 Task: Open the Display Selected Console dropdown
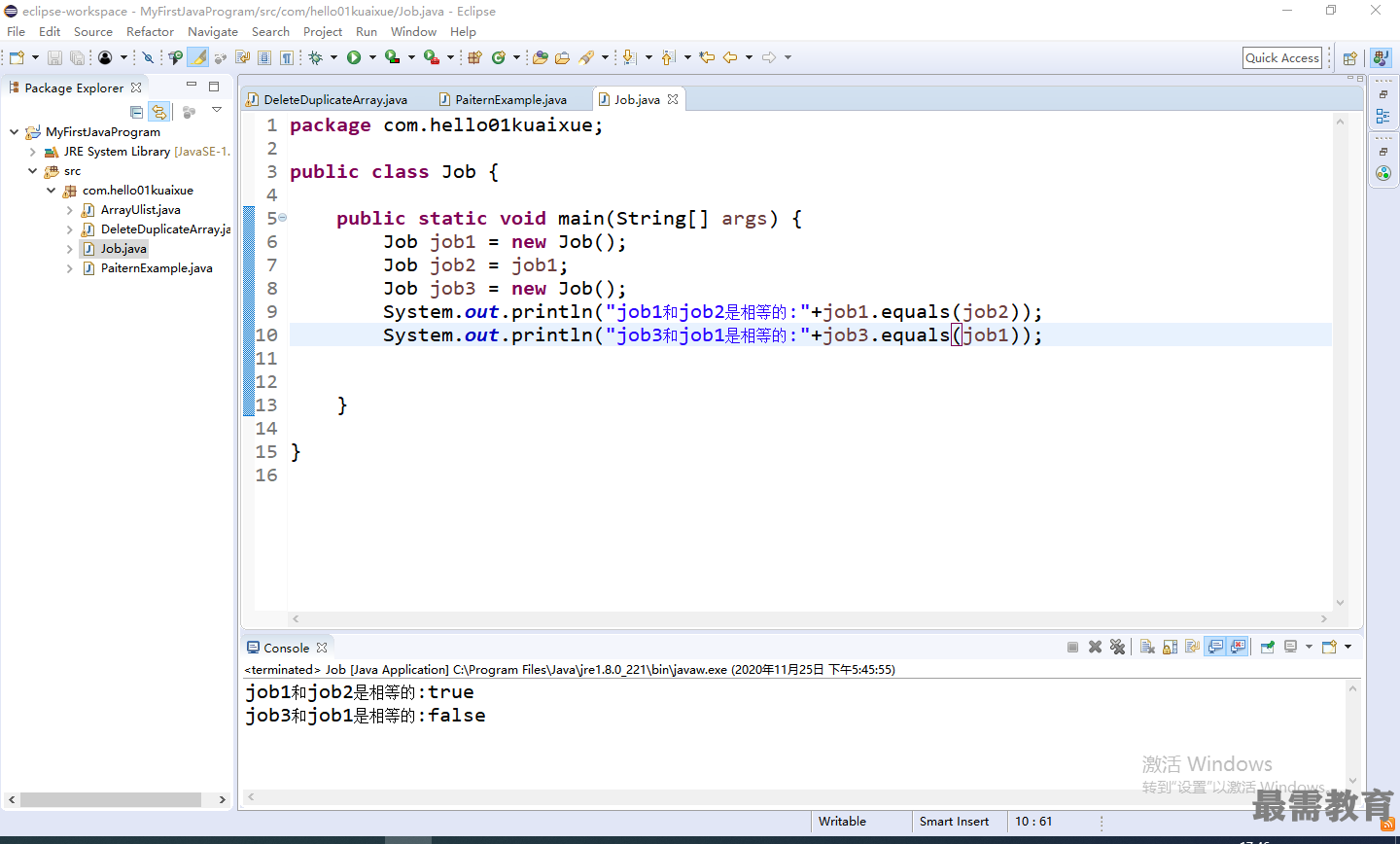[1309, 647]
